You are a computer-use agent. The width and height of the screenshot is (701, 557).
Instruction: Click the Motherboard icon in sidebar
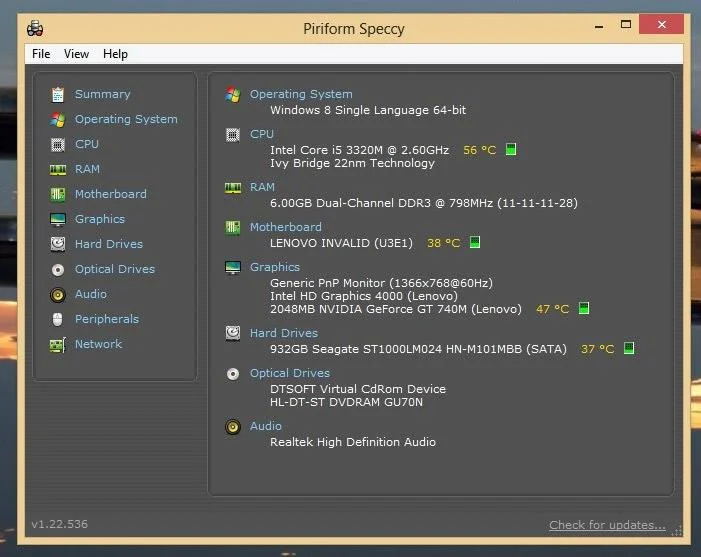58,194
